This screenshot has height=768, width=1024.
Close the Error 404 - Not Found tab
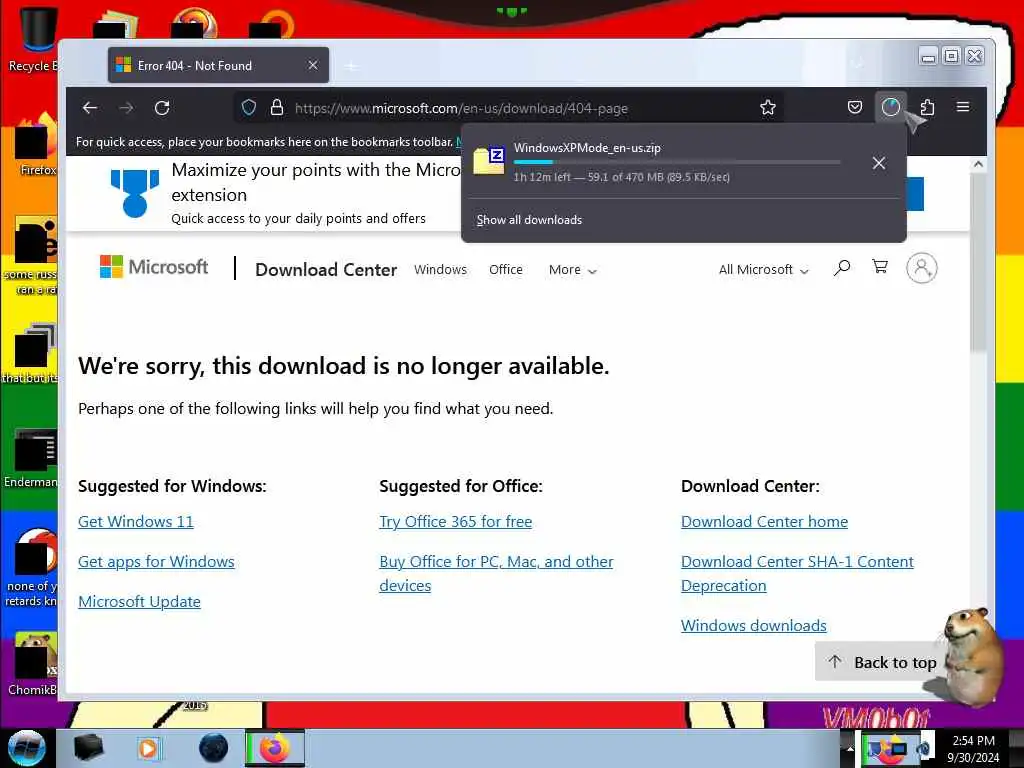click(313, 65)
